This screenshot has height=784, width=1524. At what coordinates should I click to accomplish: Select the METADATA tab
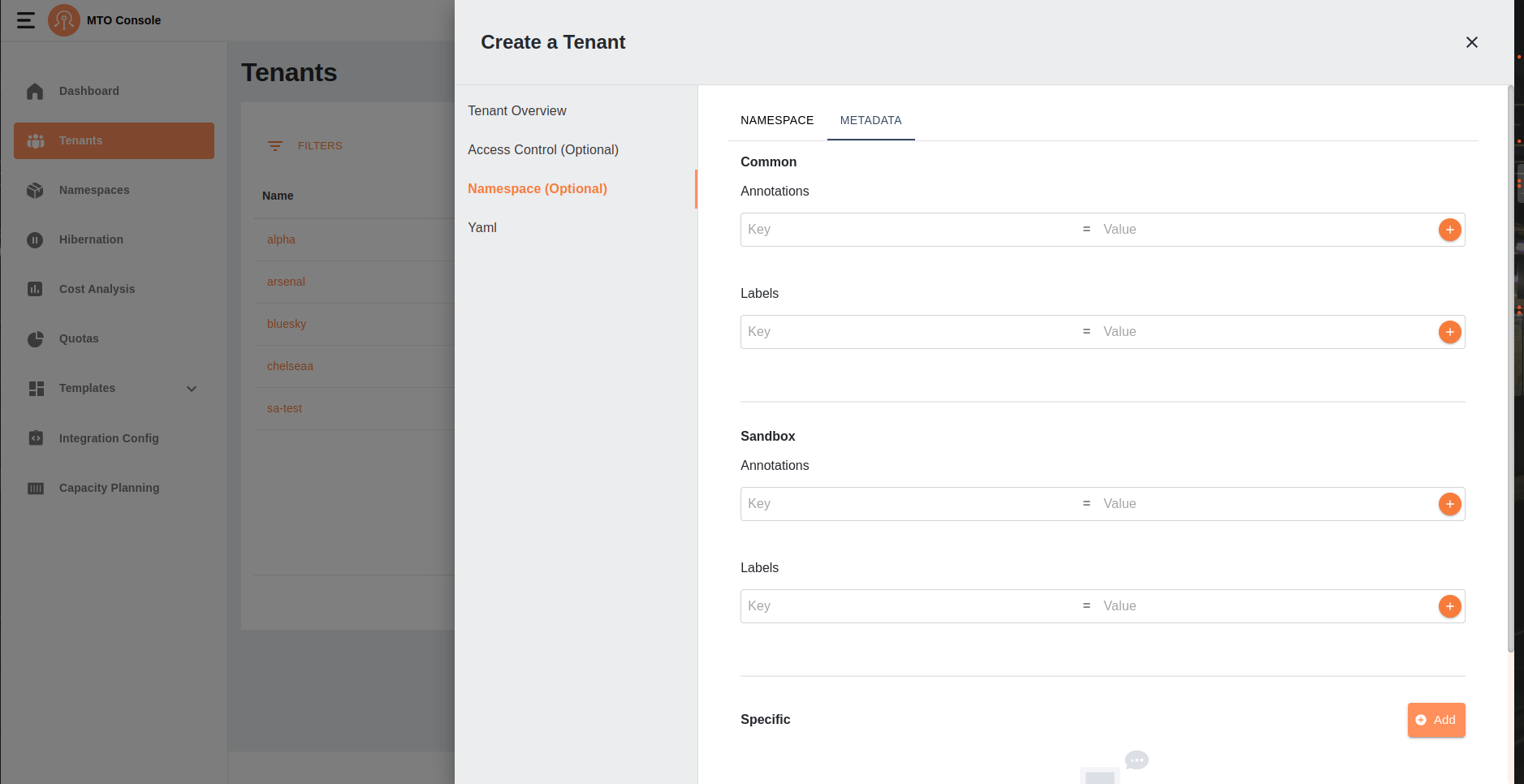870,120
